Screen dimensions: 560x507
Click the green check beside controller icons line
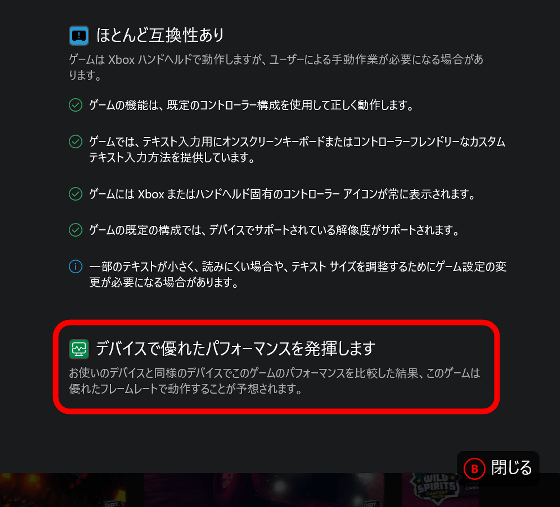[75, 194]
